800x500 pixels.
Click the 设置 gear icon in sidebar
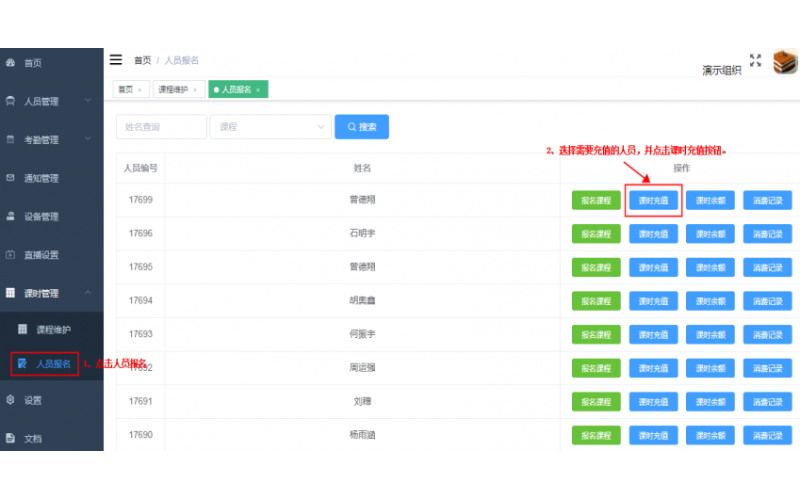pos(10,400)
